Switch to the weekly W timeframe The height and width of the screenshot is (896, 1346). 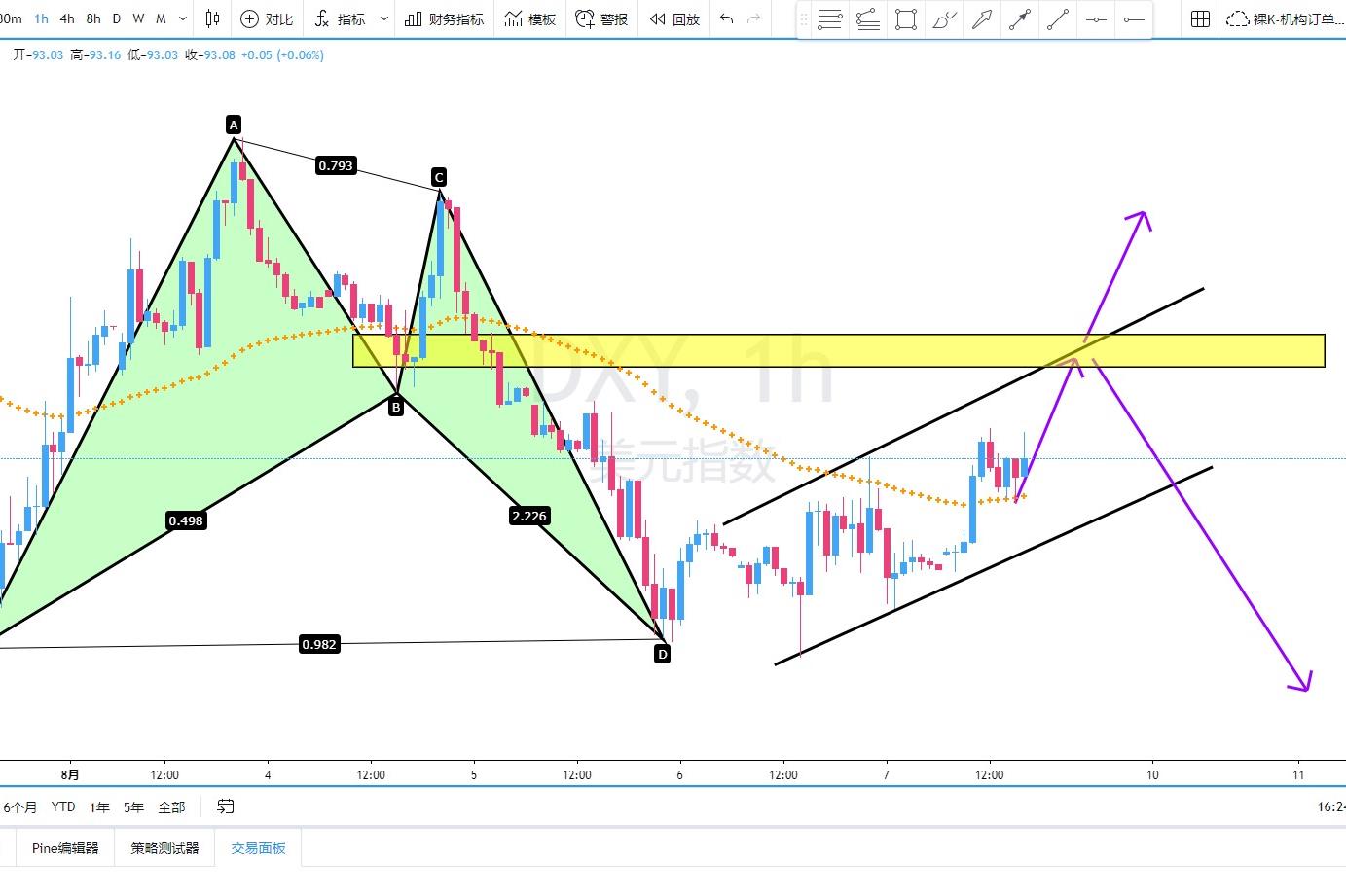click(138, 18)
